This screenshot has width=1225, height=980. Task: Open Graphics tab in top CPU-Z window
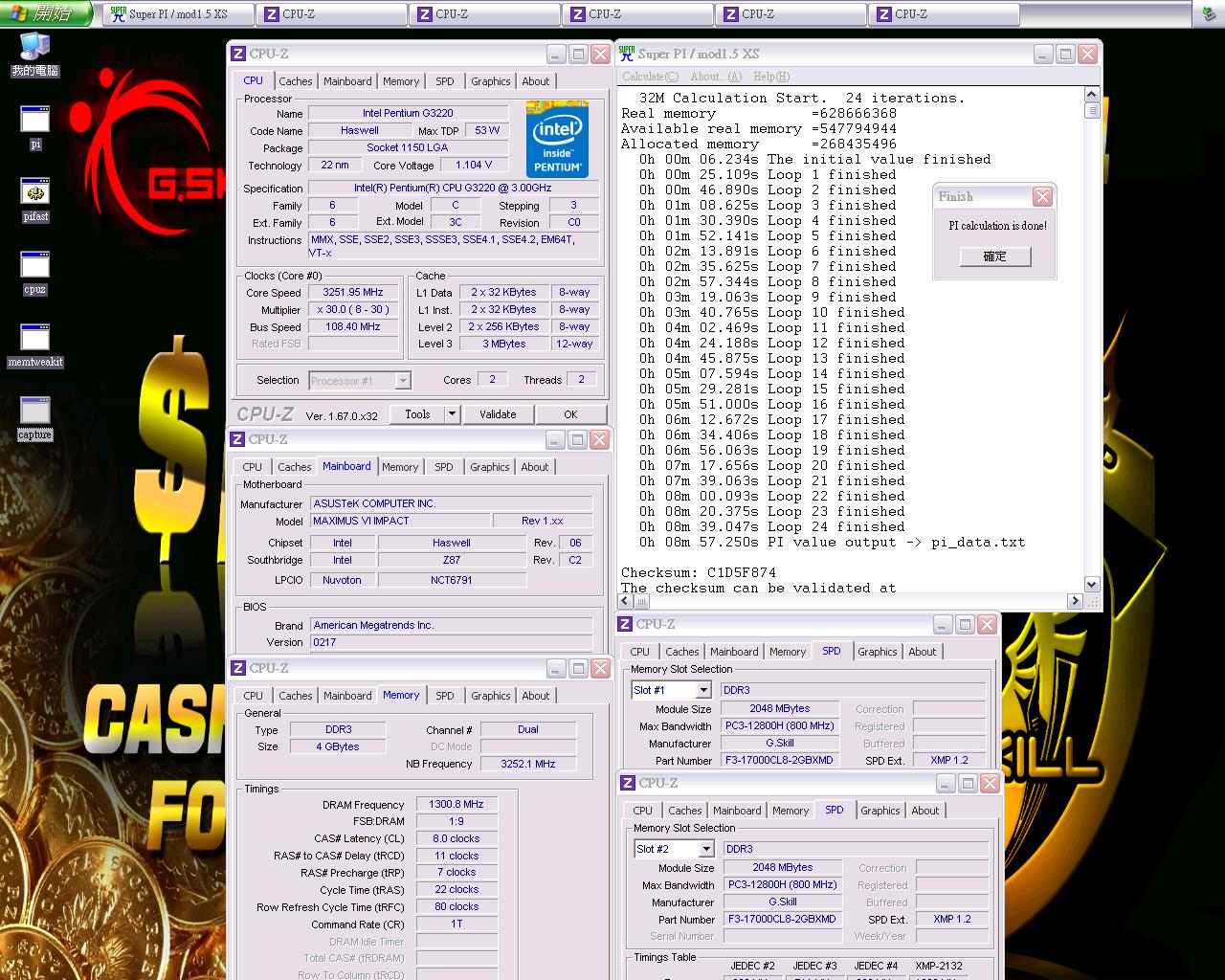(491, 81)
